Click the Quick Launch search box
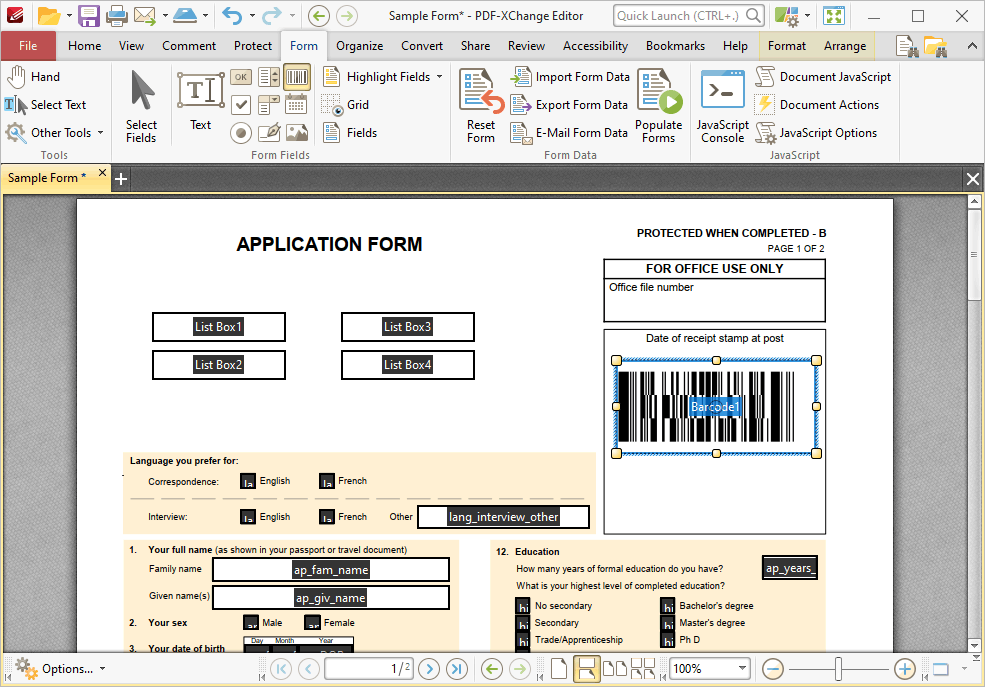Screen dimensions: 985x687 click(x=688, y=16)
